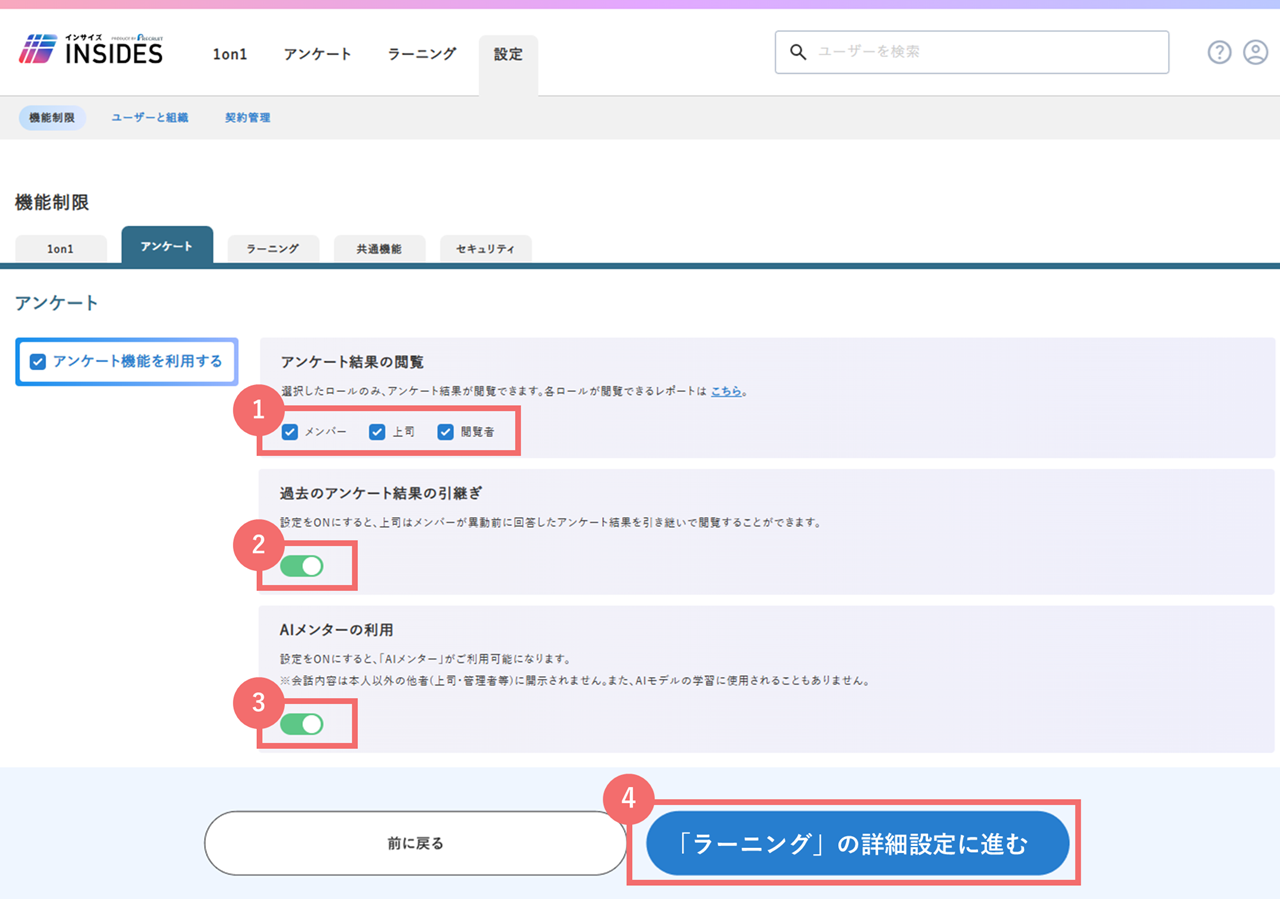Open the こちら report link
Screen dimensions: 1280x899
tap(726, 391)
